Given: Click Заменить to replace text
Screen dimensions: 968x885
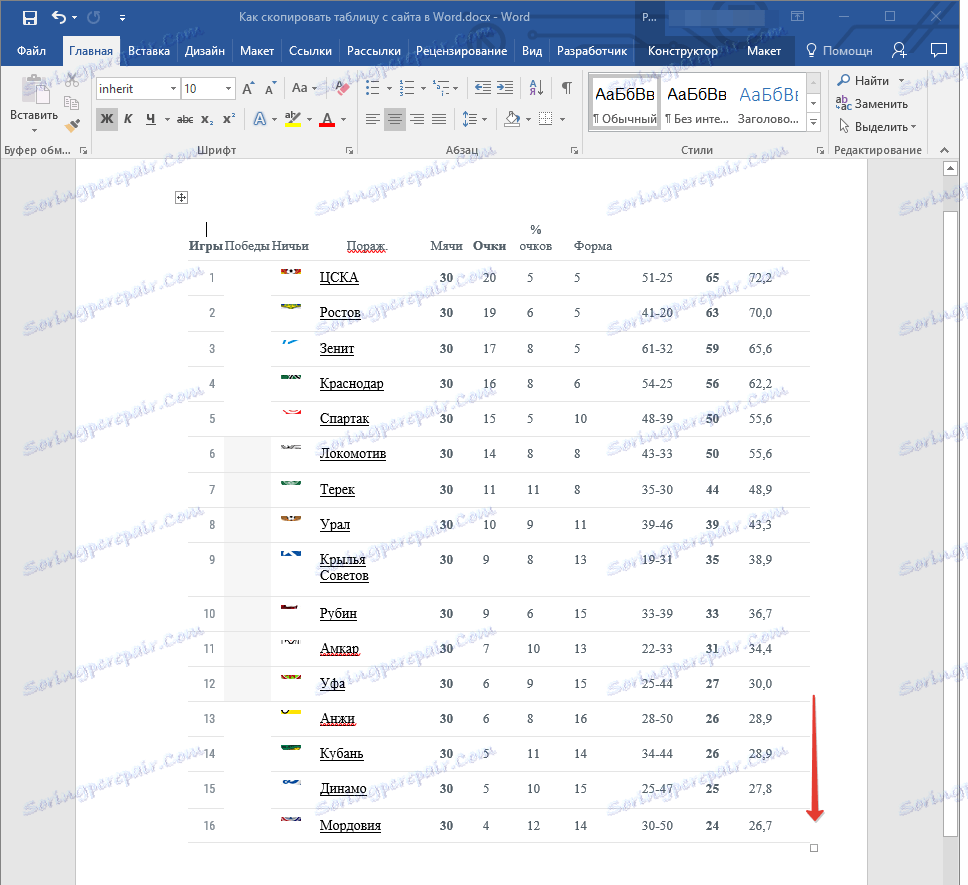Looking at the screenshot, I should pos(872,104).
